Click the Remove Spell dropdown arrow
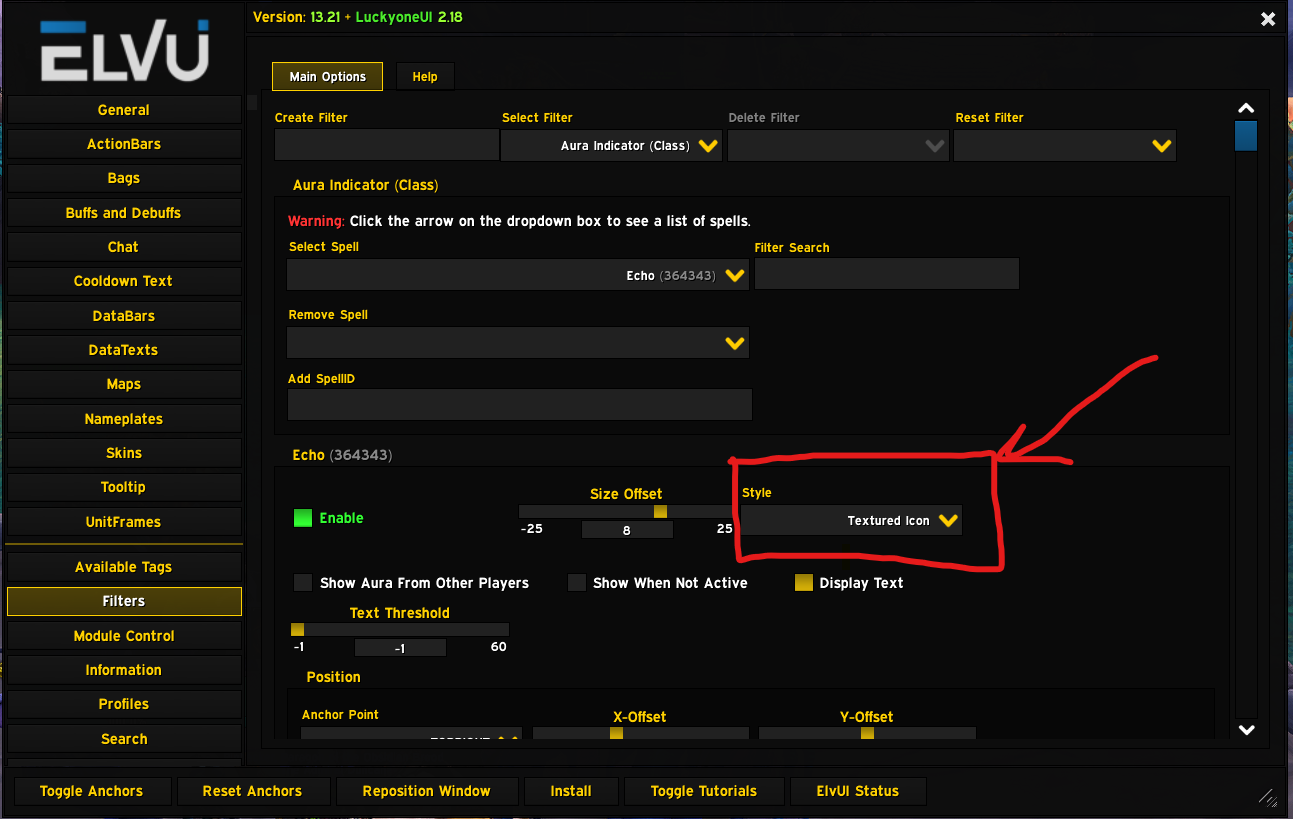This screenshot has width=1293, height=819. click(x=735, y=343)
